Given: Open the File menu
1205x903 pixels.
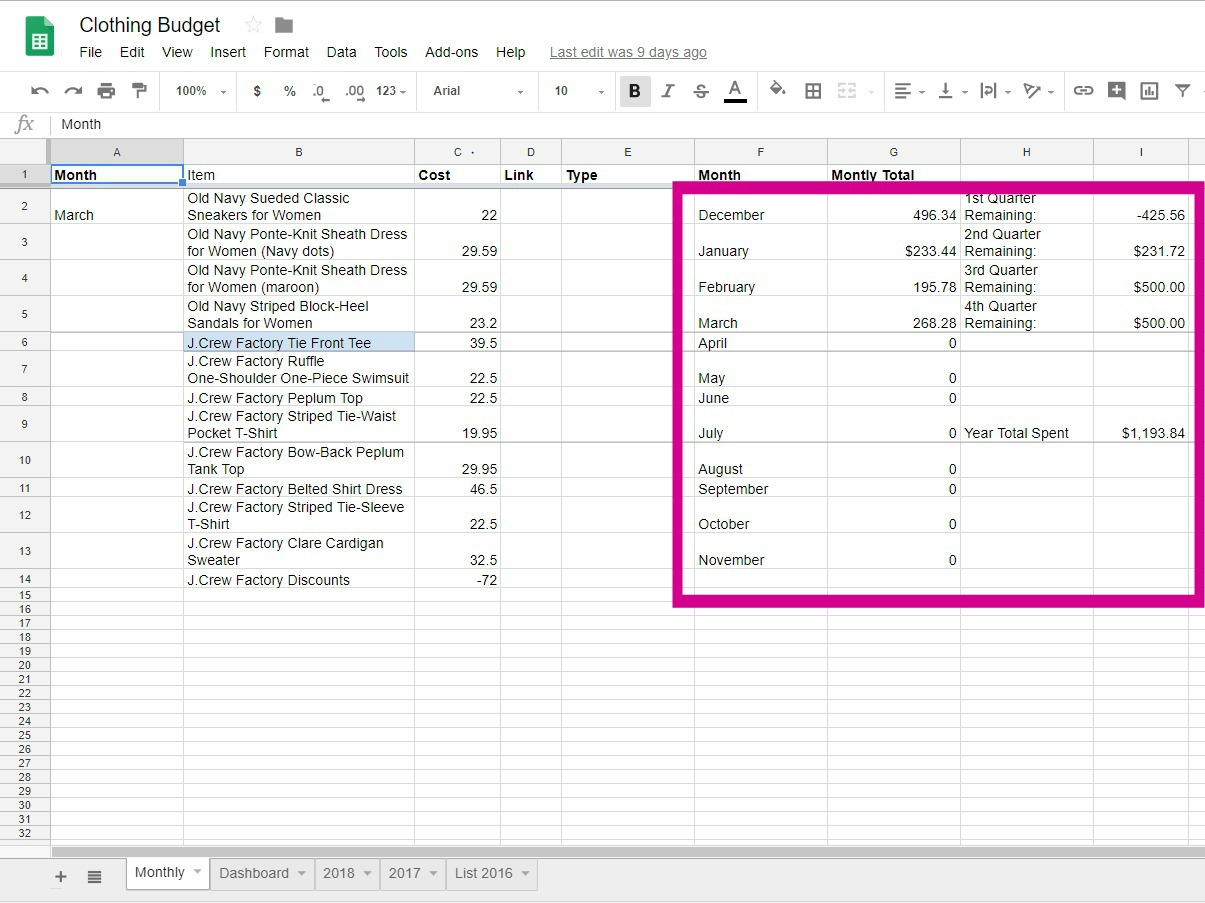Looking at the screenshot, I should (90, 52).
